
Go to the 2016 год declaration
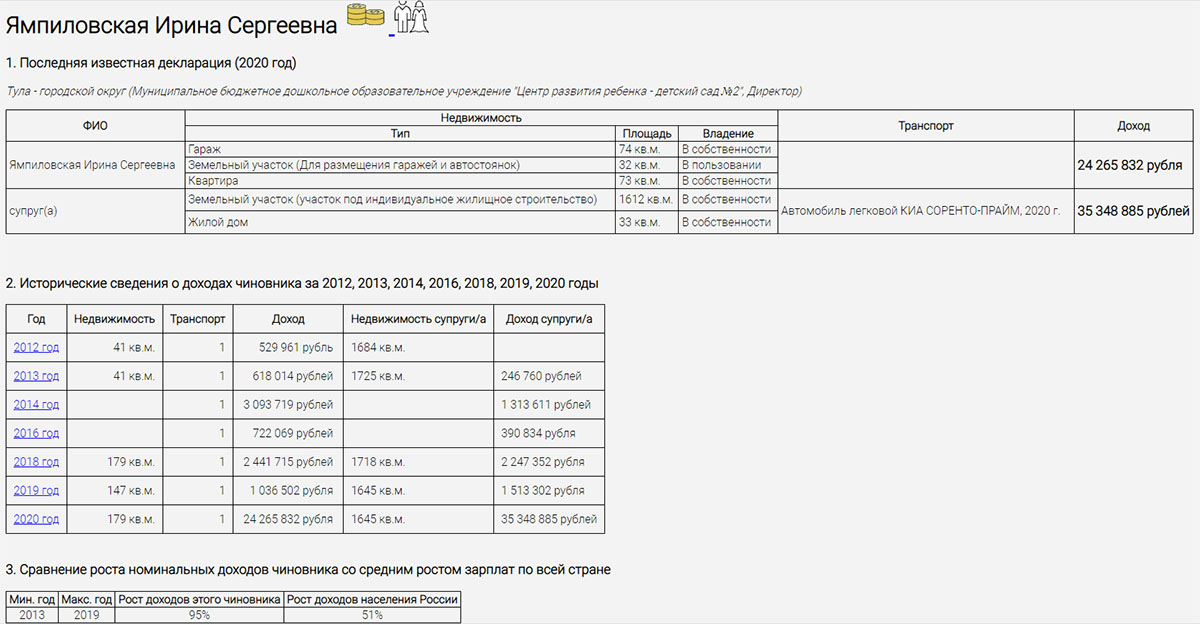coord(36,433)
